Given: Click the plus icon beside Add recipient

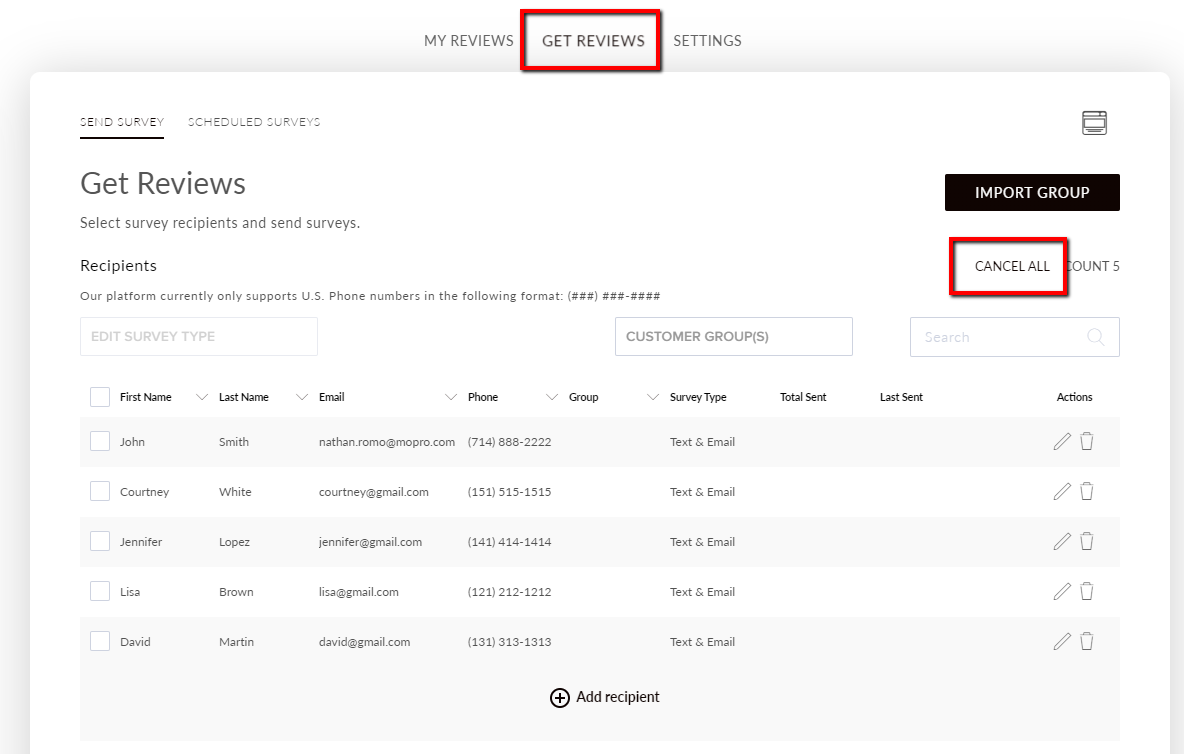Looking at the screenshot, I should tap(560, 697).
